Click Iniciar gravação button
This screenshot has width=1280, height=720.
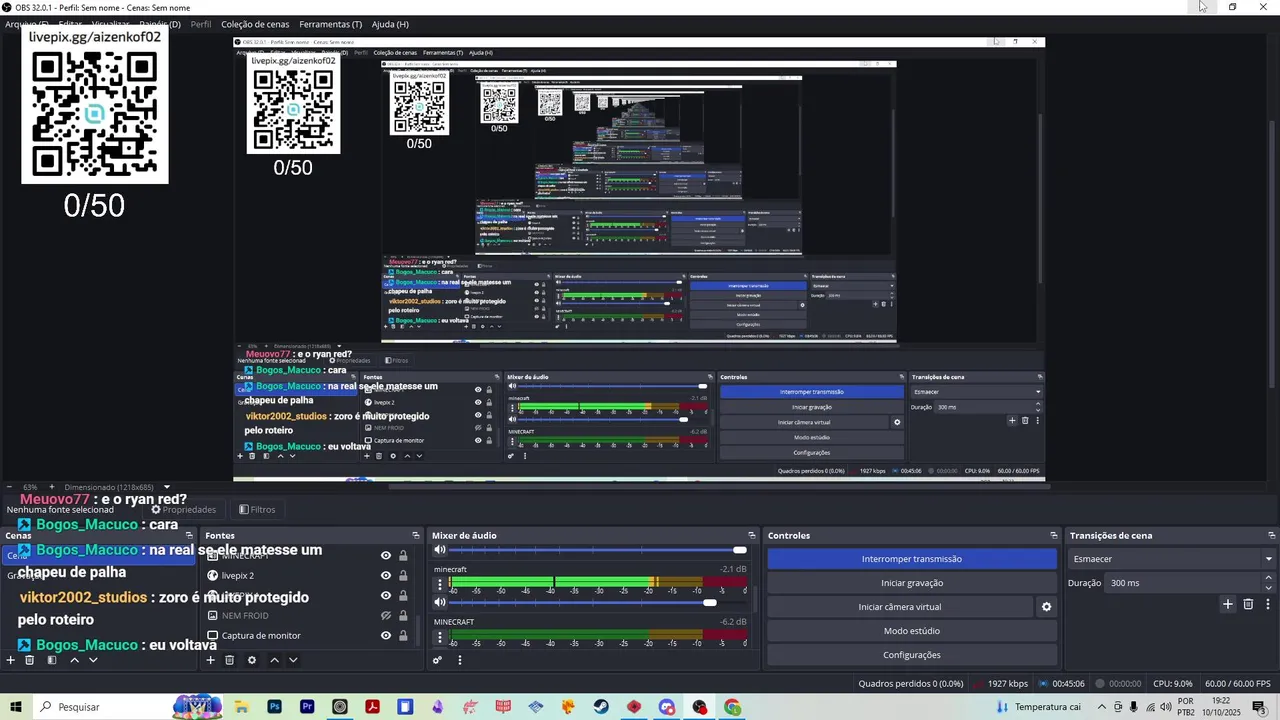[x=912, y=583]
